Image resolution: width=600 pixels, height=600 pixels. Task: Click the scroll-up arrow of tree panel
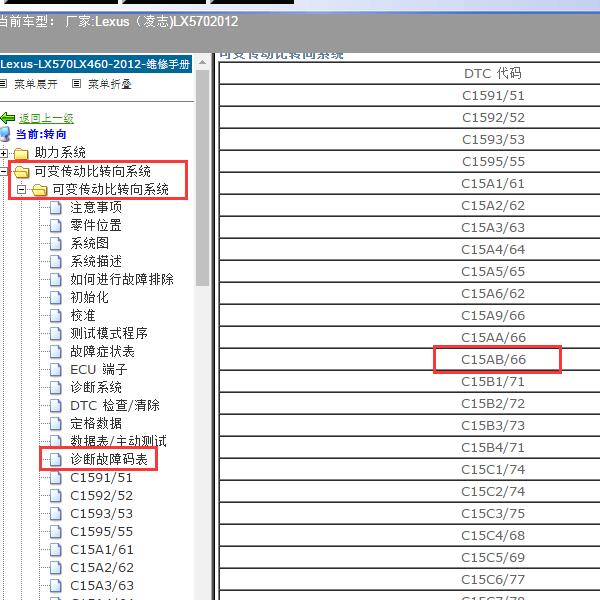[x=203, y=62]
